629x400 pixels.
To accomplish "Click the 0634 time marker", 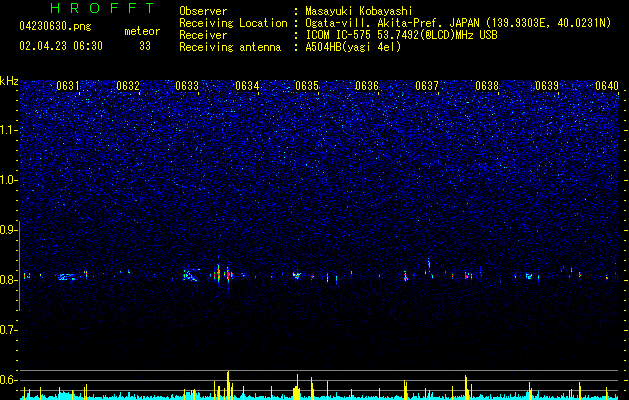I will (247, 86).
